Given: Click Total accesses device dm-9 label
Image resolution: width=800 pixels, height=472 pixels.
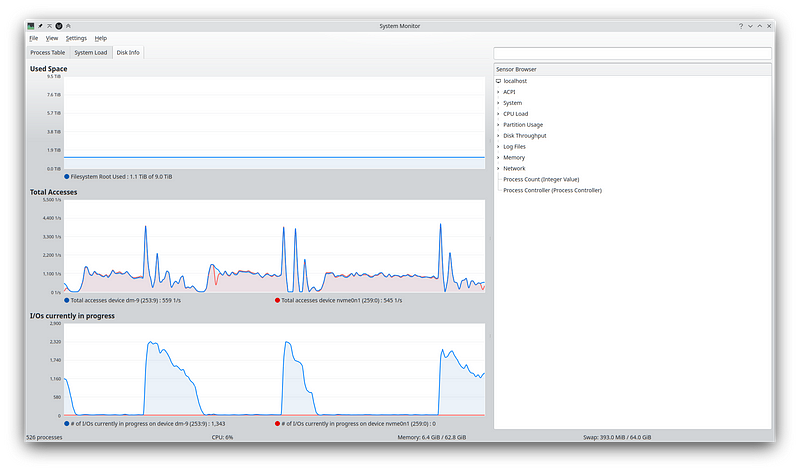Looking at the screenshot, I should point(126,301).
